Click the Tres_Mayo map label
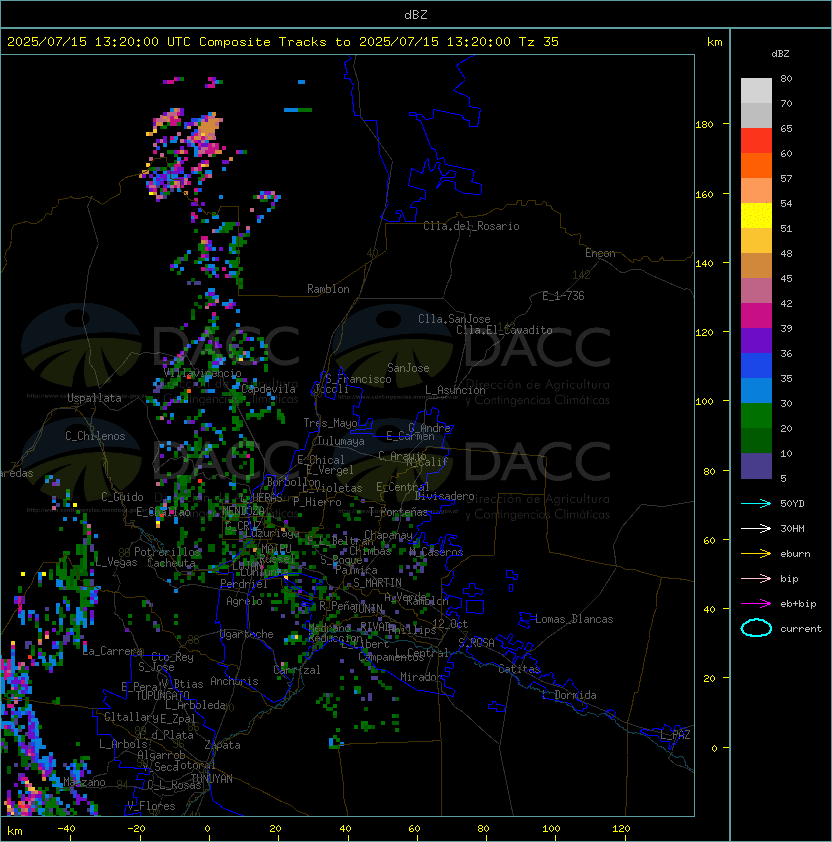832x842 pixels. click(x=330, y=423)
